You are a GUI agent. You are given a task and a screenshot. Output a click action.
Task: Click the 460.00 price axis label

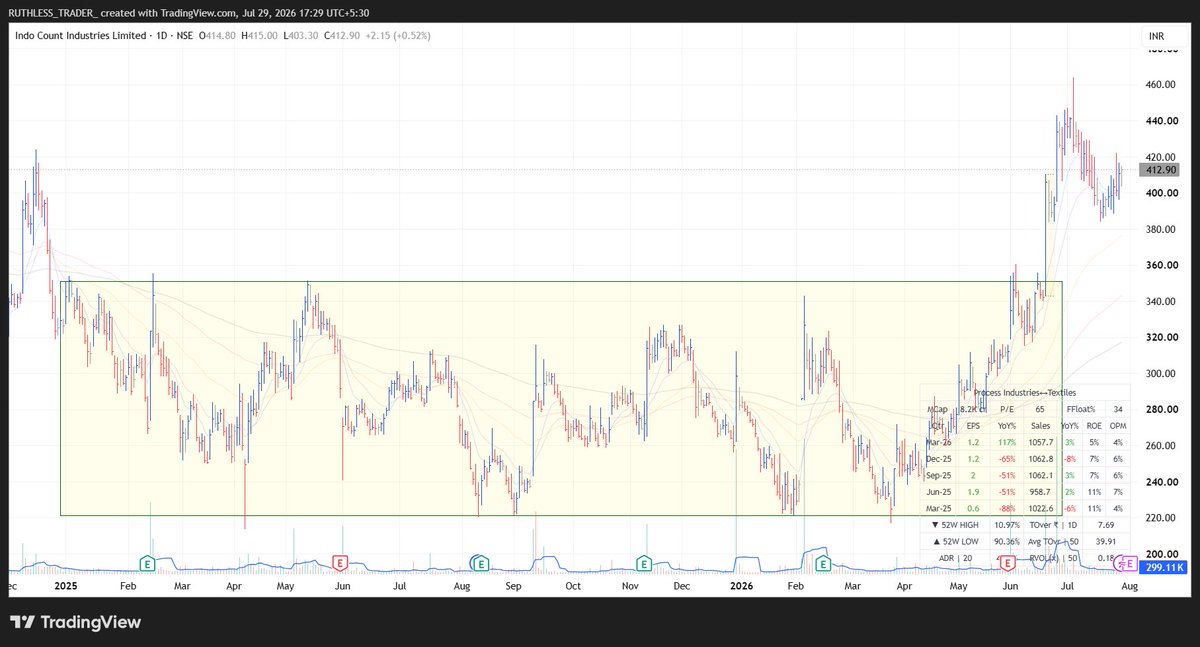click(1160, 85)
